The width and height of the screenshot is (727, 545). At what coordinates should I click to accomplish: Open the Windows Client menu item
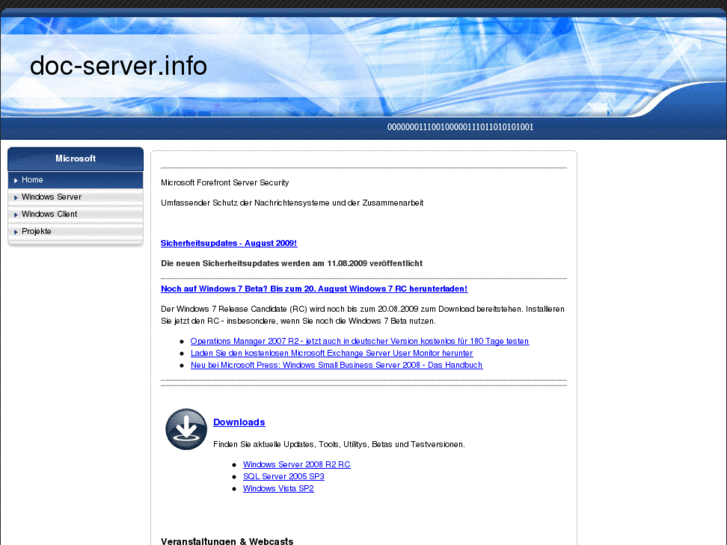pyautogui.click(x=76, y=214)
